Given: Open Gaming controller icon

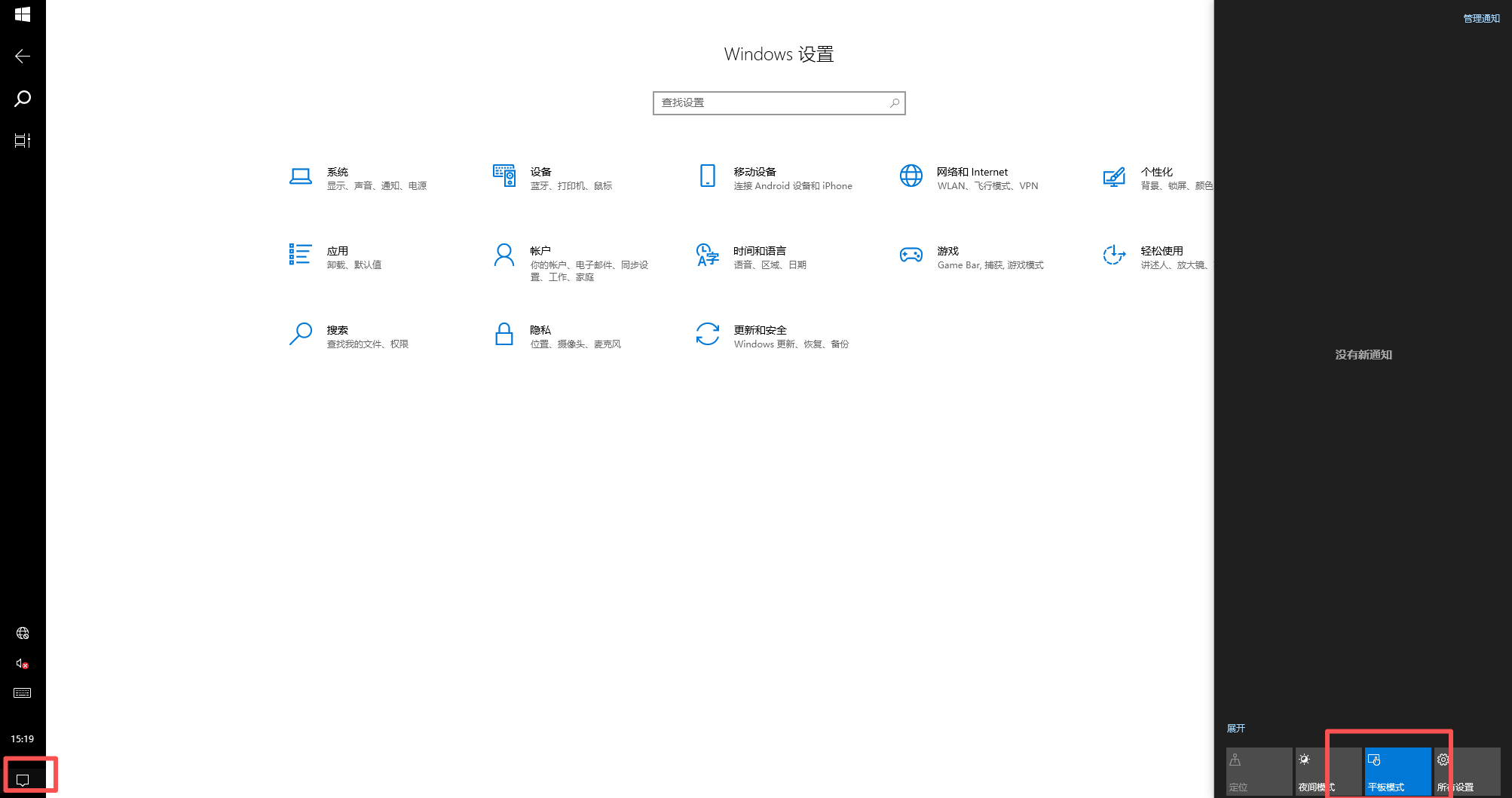Looking at the screenshot, I should 911,255.
